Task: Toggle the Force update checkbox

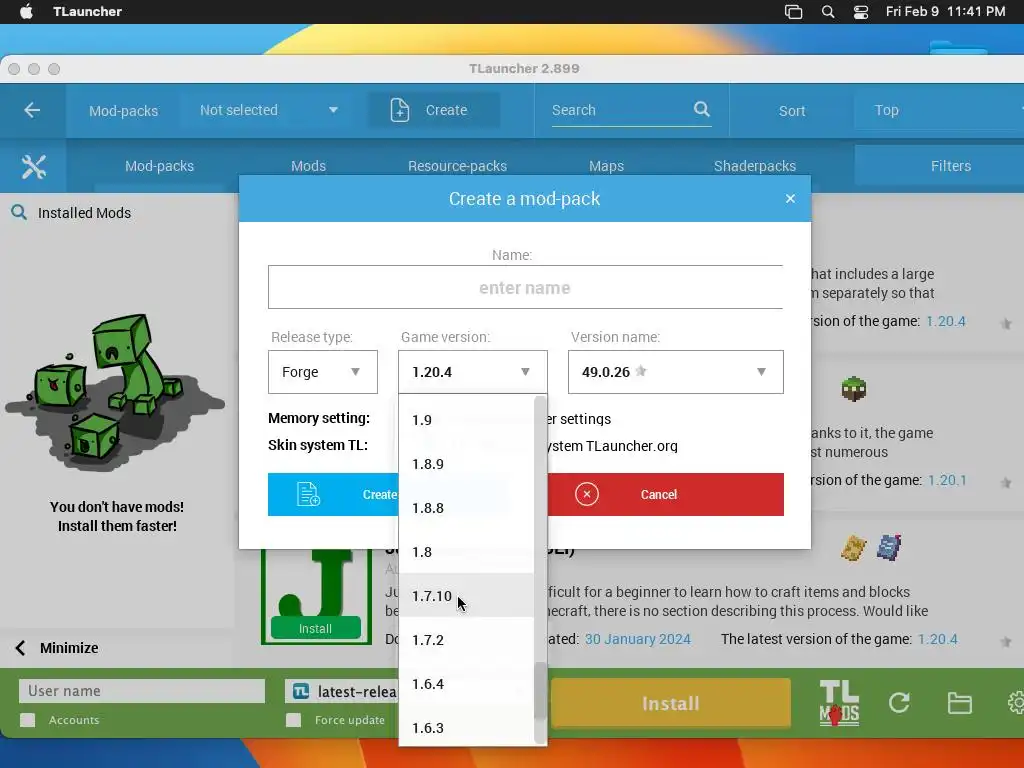Action: tap(294, 720)
